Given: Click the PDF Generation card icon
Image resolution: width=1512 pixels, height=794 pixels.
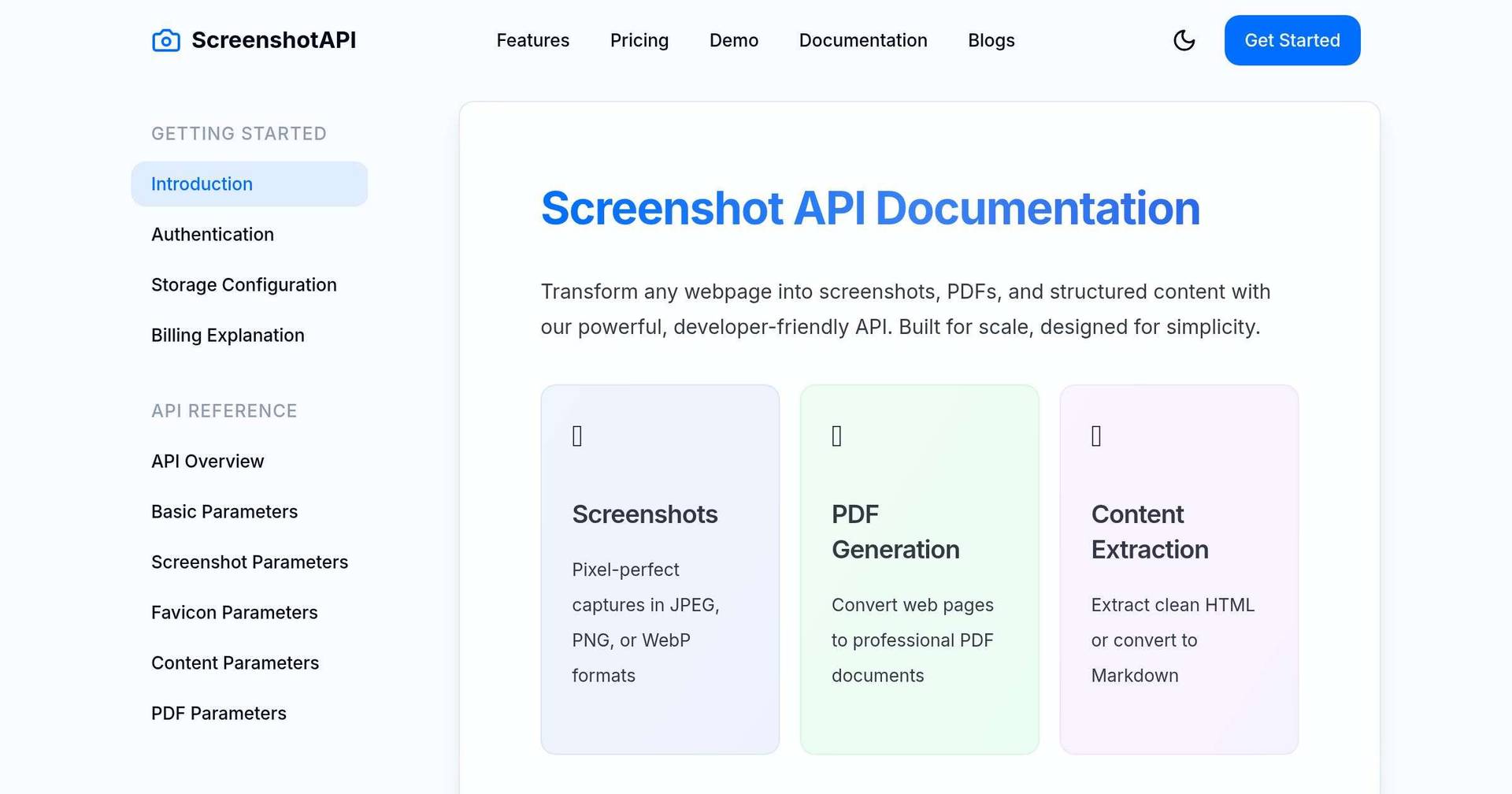Looking at the screenshot, I should tap(837, 435).
